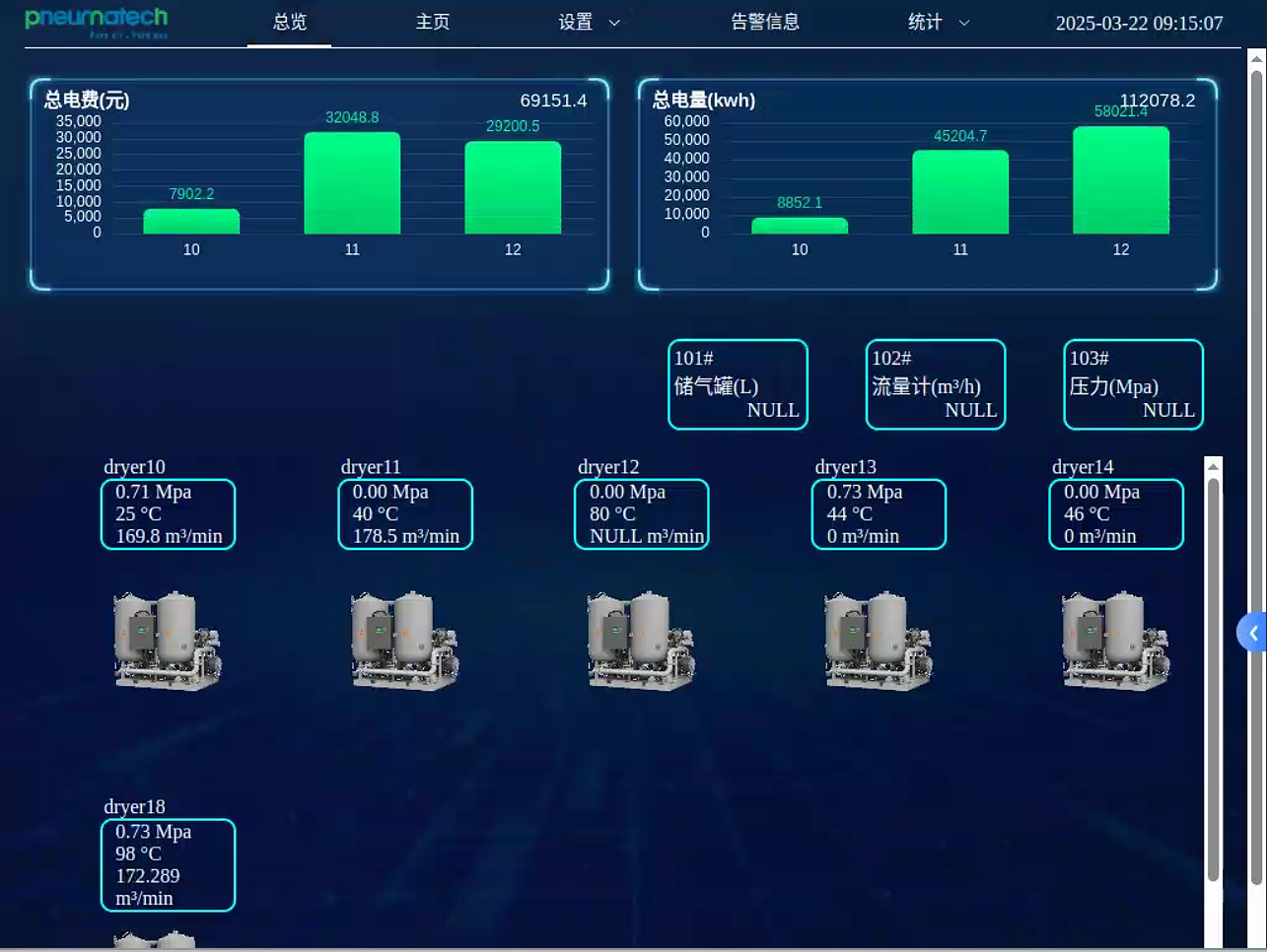Select the 101# 储气罐 data box

point(738,384)
